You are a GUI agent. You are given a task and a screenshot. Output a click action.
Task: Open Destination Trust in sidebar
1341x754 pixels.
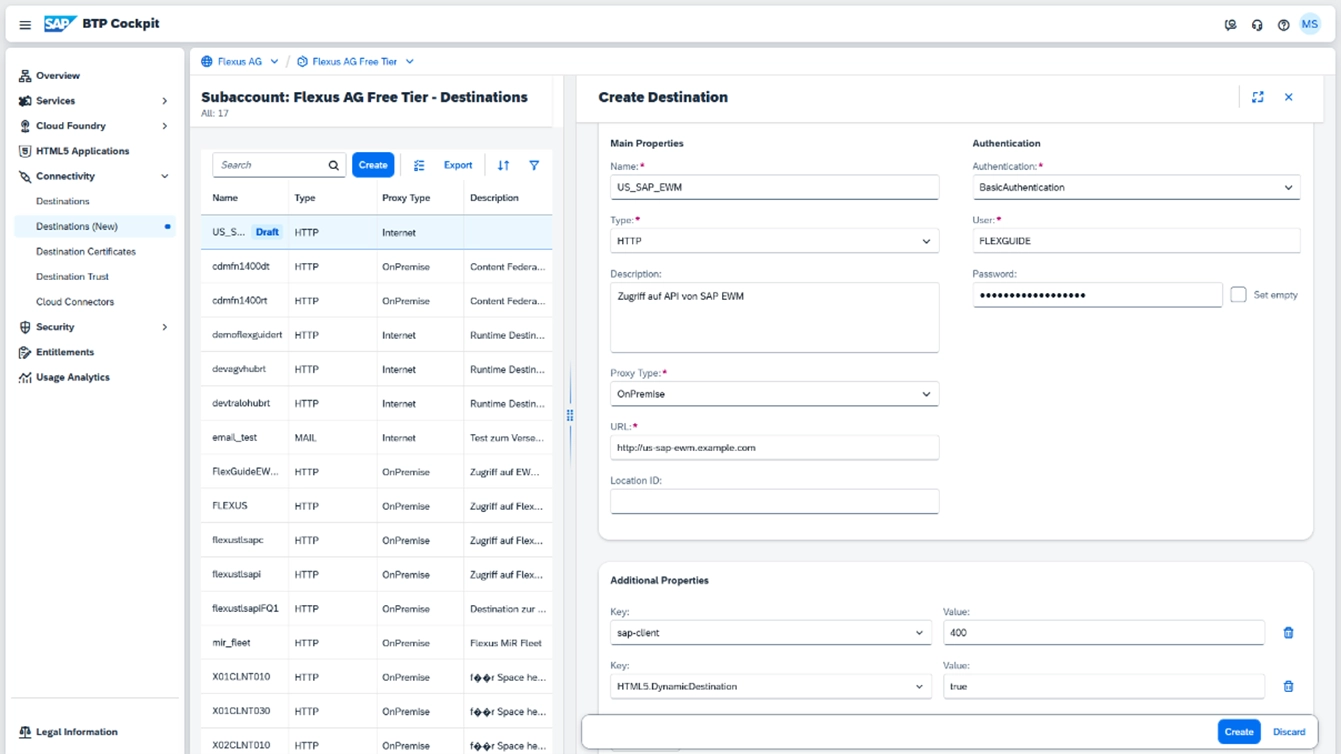73,277
